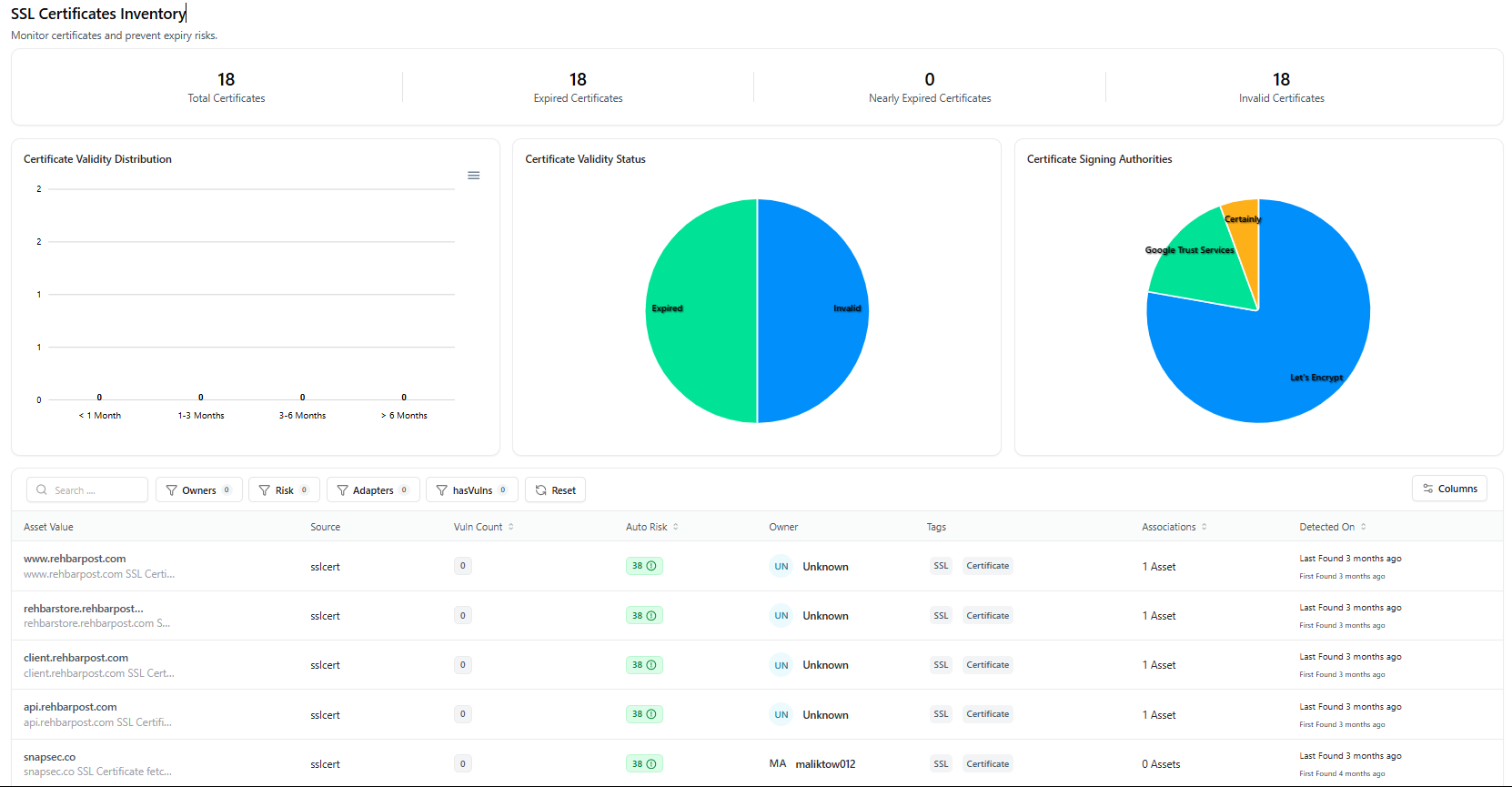Focus the Search input field
Screen dimensions: 1512x787
[87, 489]
